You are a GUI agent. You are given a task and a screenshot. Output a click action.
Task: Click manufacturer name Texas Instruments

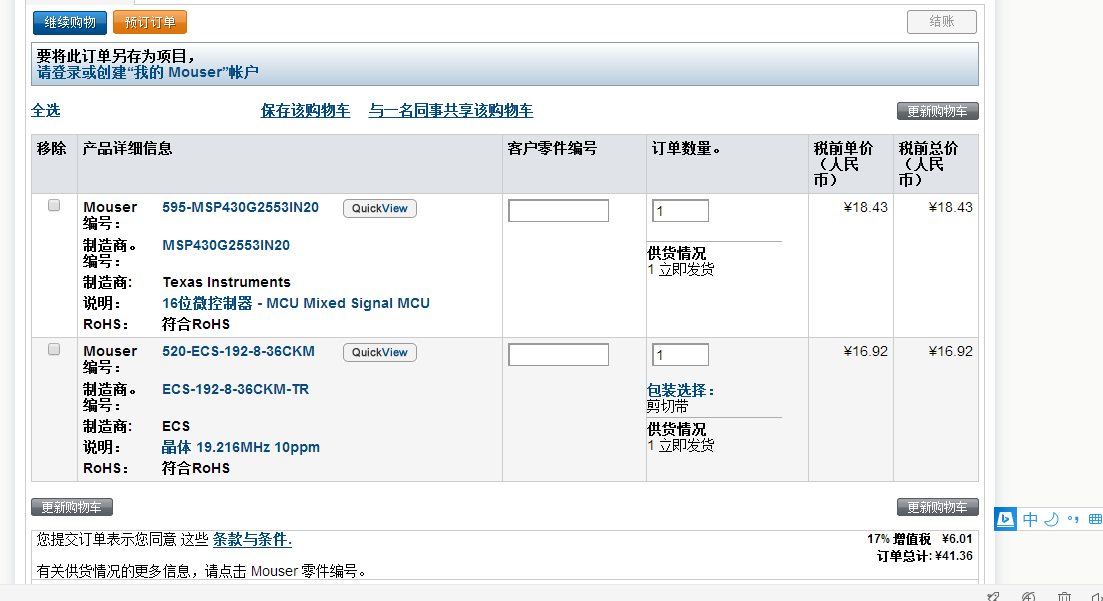pyautogui.click(x=227, y=282)
